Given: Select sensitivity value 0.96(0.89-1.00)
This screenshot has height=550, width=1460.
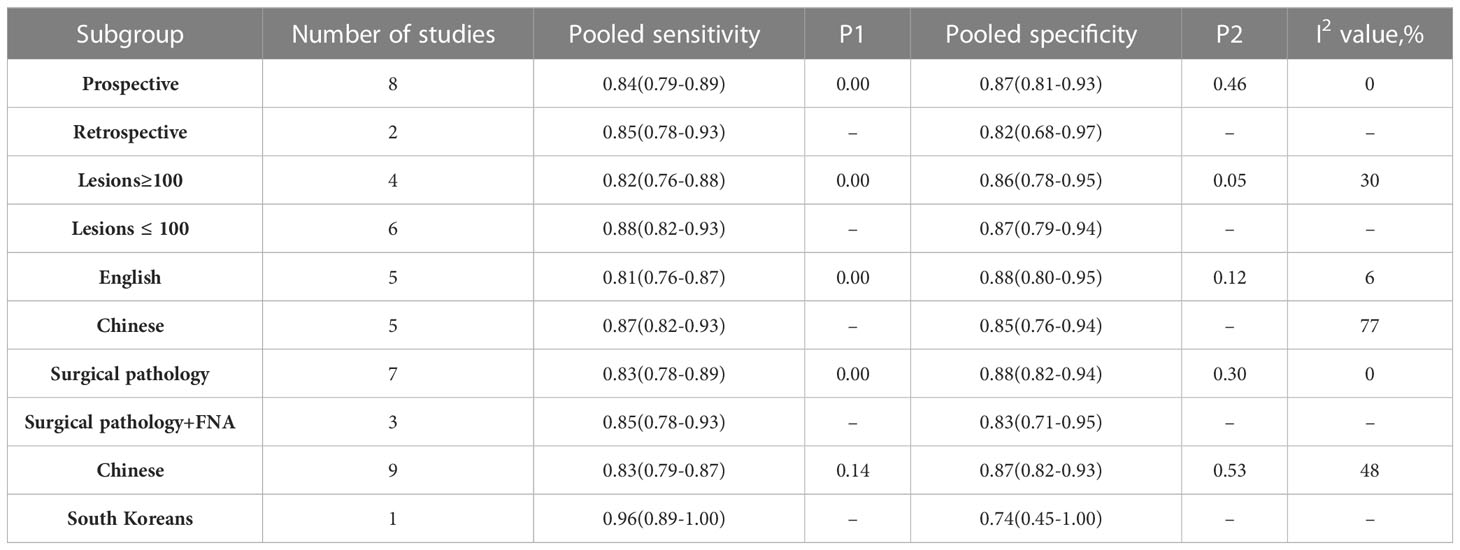Looking at the screenshot, I should [x=664, y=519].
